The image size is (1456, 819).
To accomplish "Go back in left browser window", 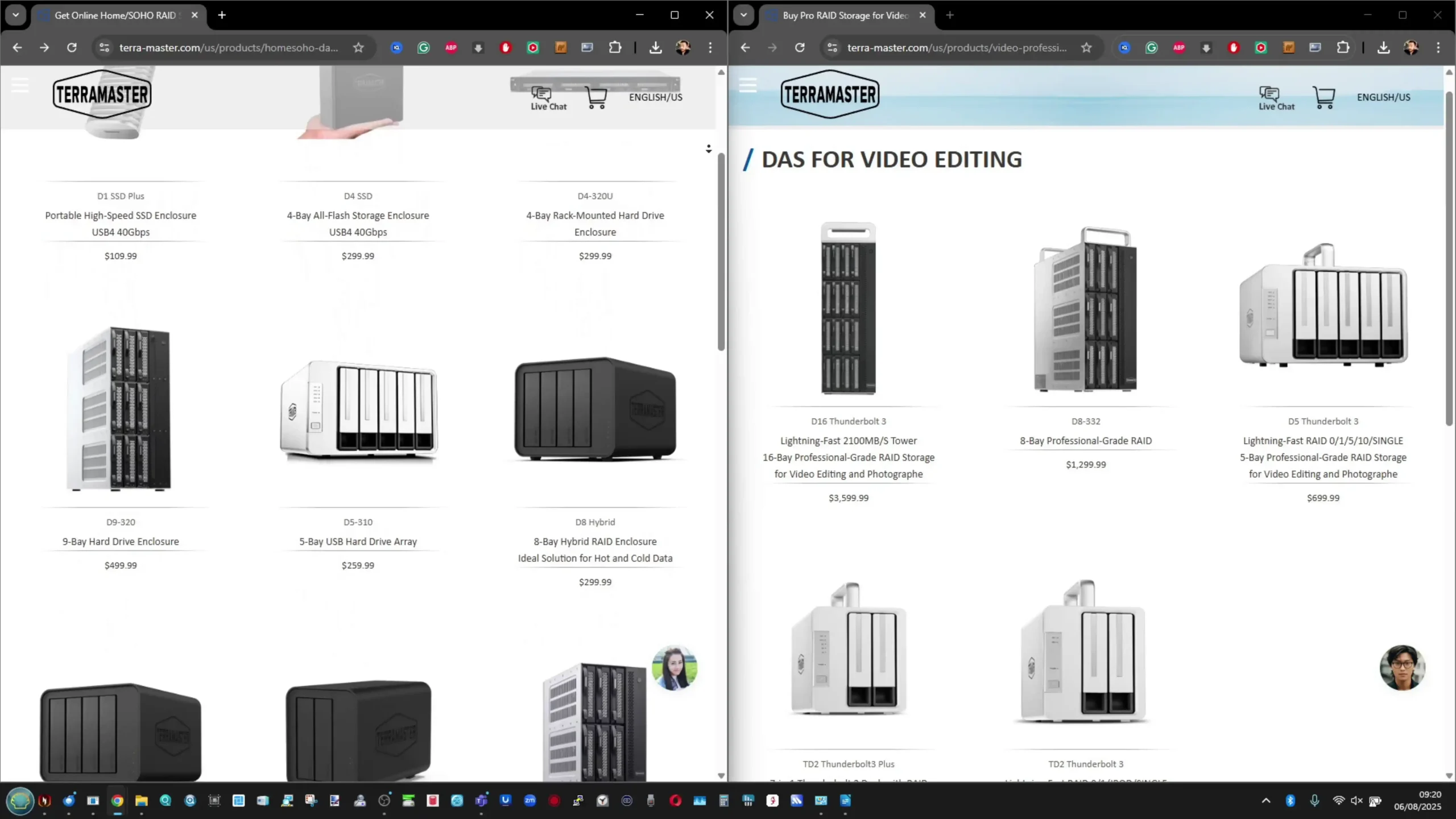I will click(x=17, y=47).
